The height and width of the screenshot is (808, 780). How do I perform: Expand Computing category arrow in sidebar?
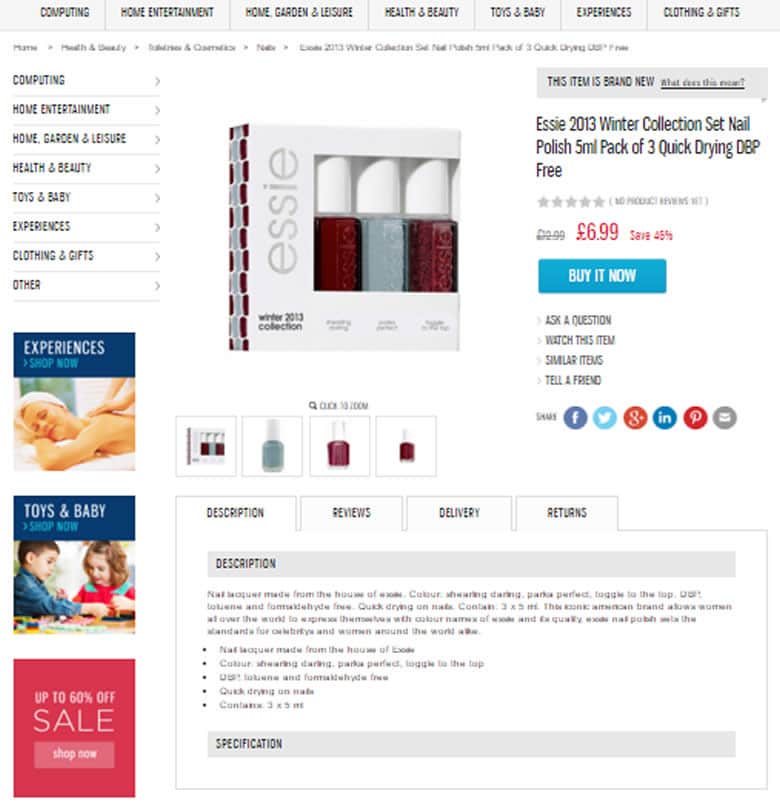point(158,81)
